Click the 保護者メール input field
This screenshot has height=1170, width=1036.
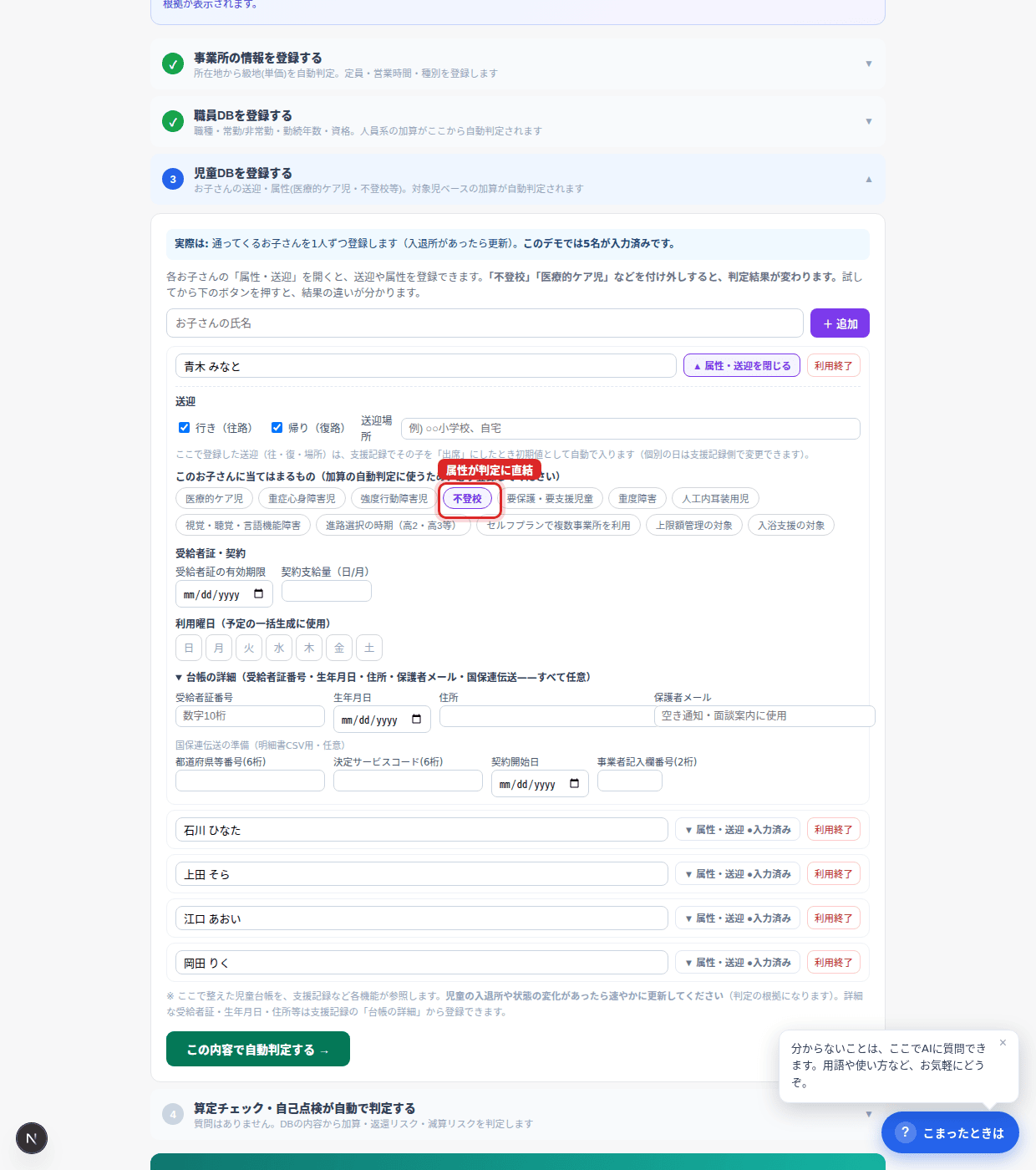click(764, 716)
